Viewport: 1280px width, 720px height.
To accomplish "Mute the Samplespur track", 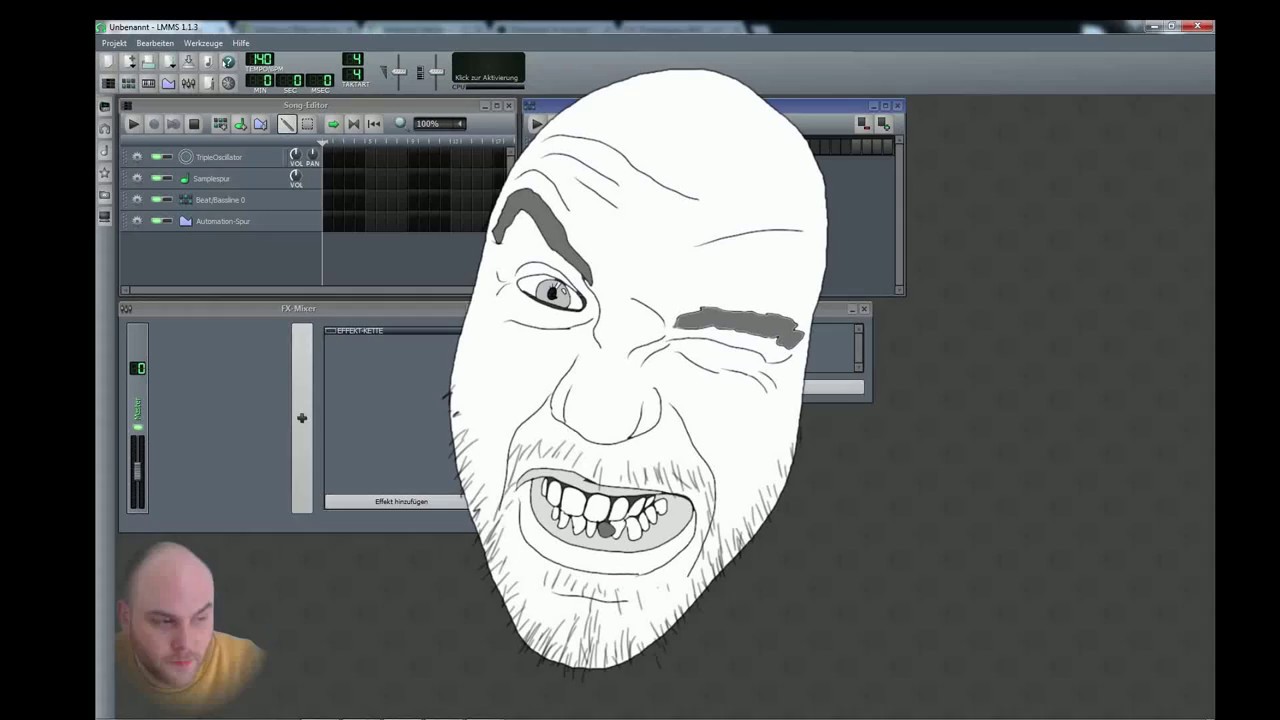I will pos(156,178).
